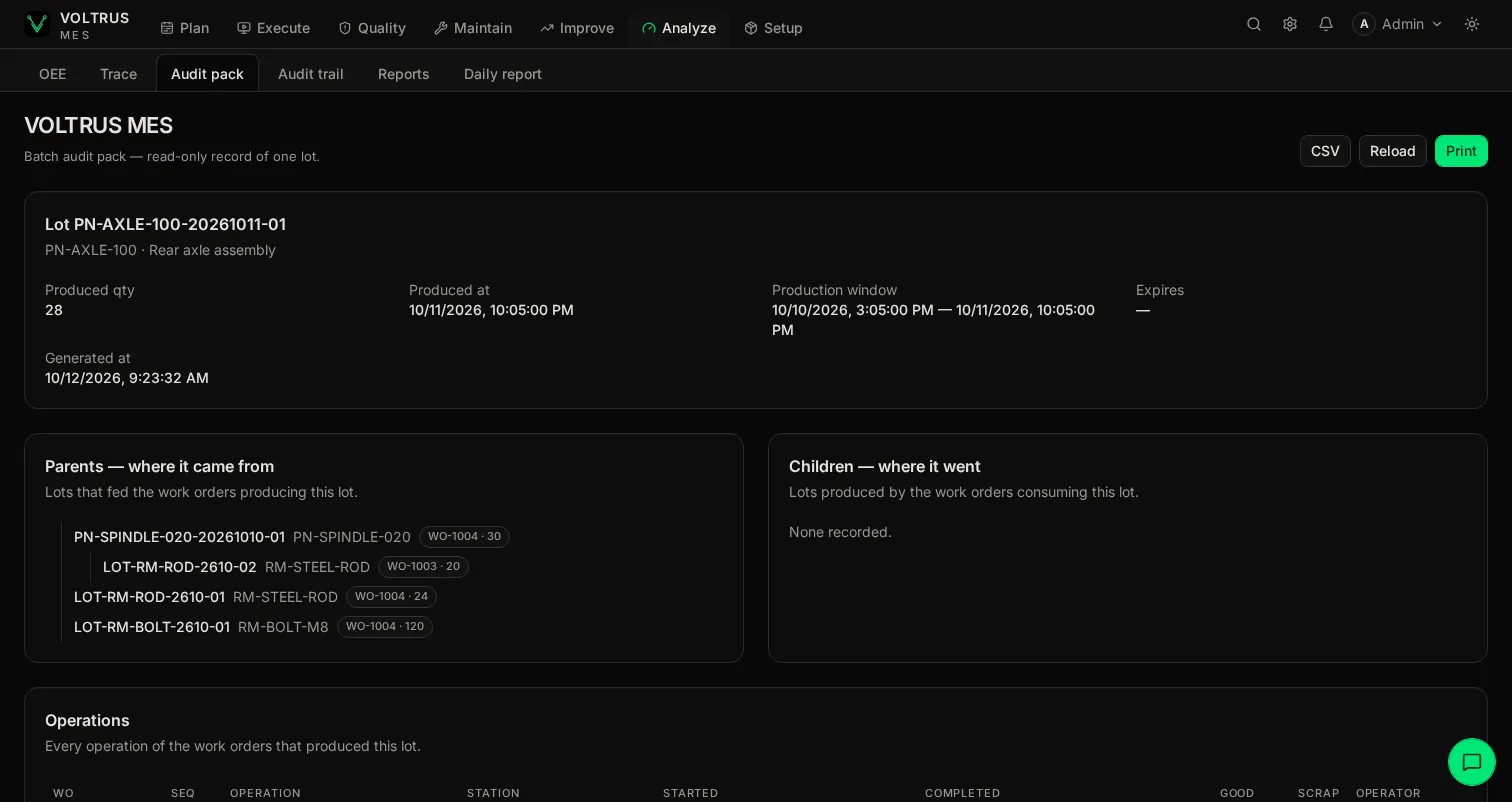This screenshot has height=802, width=1512.
Task: Click the WO-1004 · 120 badge
Action: pyautogui.click(x=385, y=627)
